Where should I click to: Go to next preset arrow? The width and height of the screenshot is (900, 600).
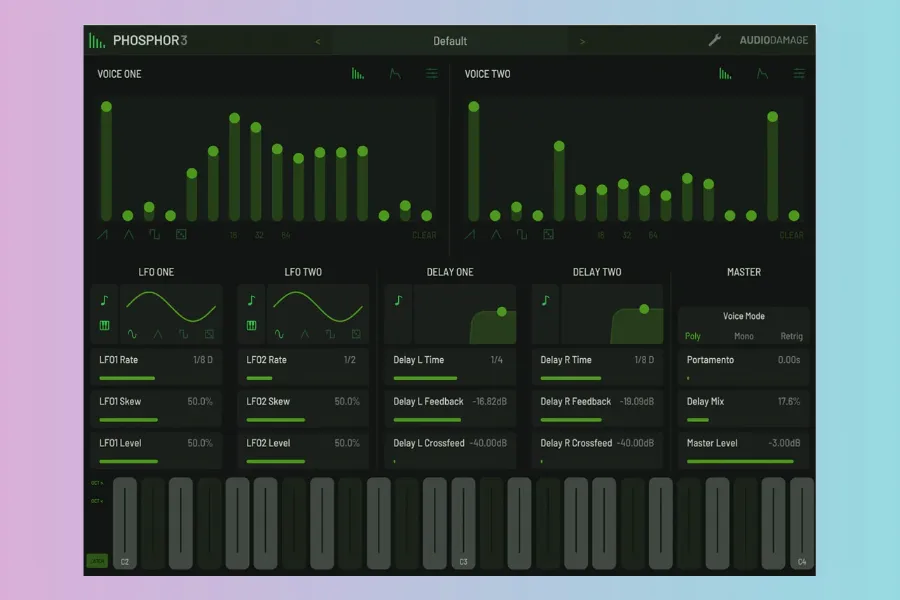point(583,42)
